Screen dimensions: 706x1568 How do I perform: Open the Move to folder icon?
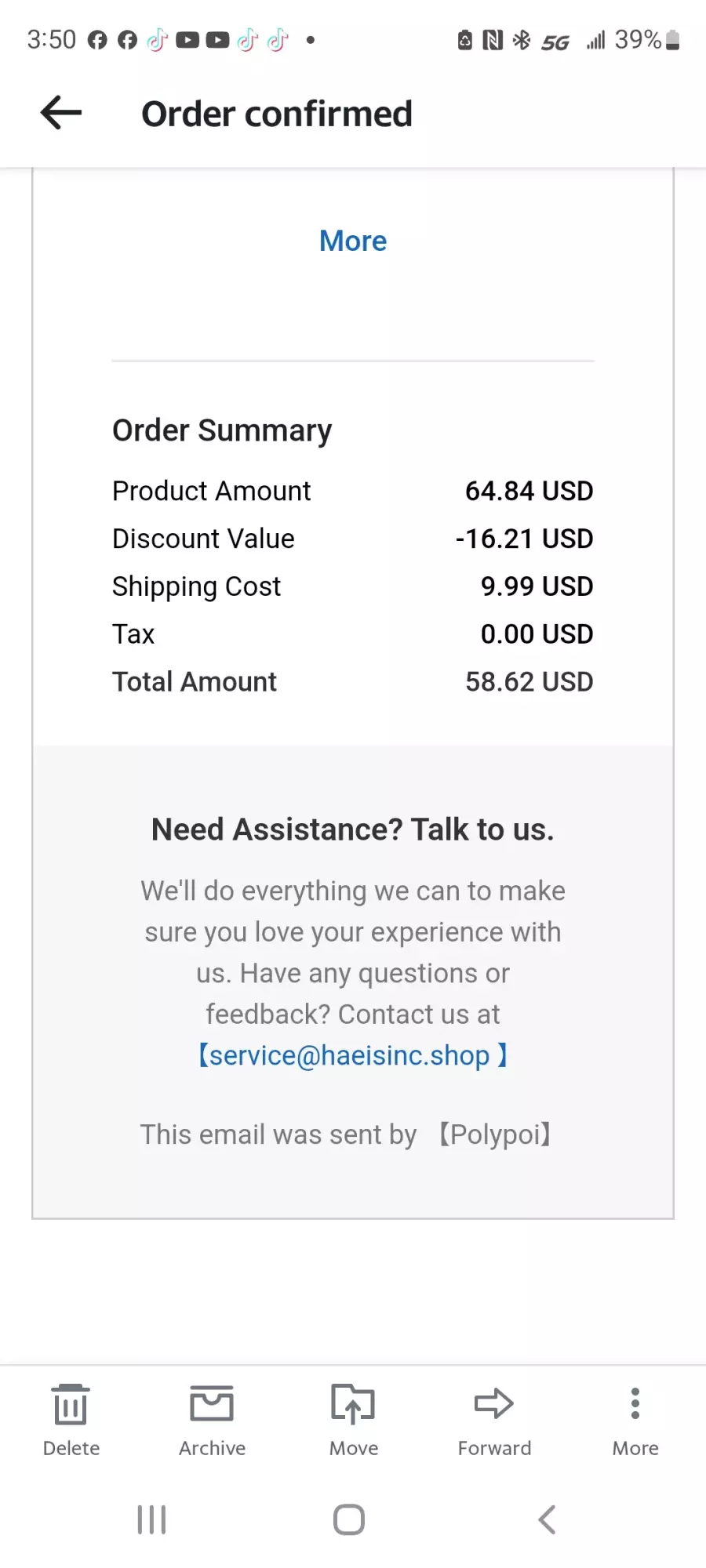tap(353, 1403)
